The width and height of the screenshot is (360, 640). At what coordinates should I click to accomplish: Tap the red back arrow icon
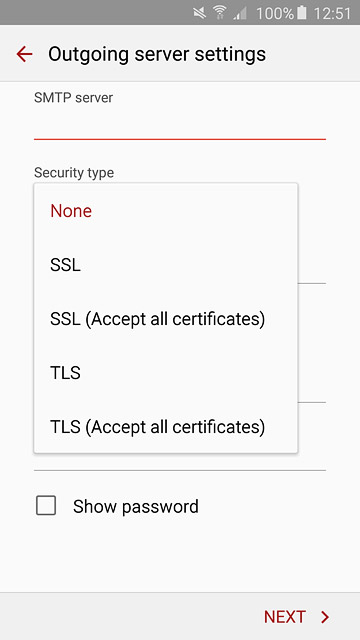tap(24, 54)
